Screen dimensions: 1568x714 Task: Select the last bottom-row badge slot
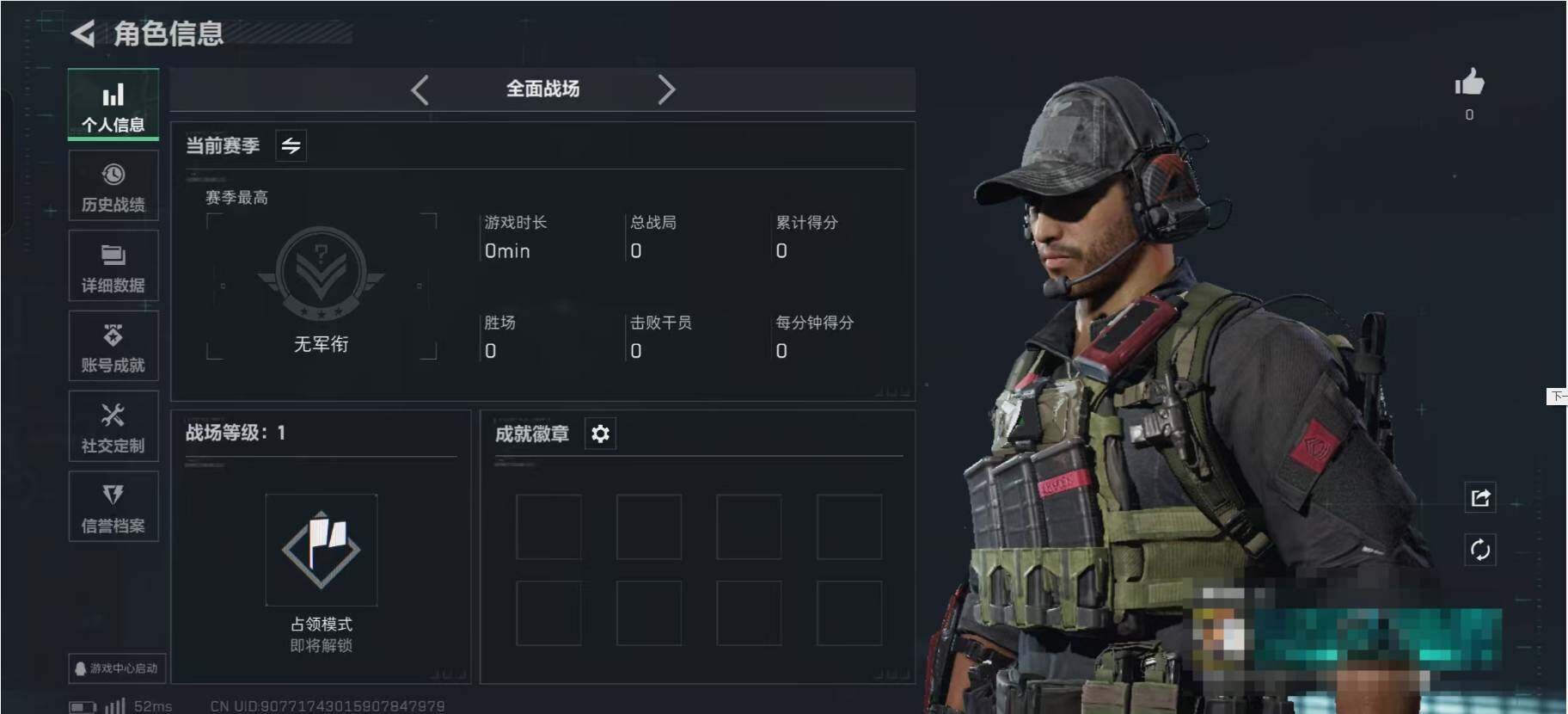(849, 613)
